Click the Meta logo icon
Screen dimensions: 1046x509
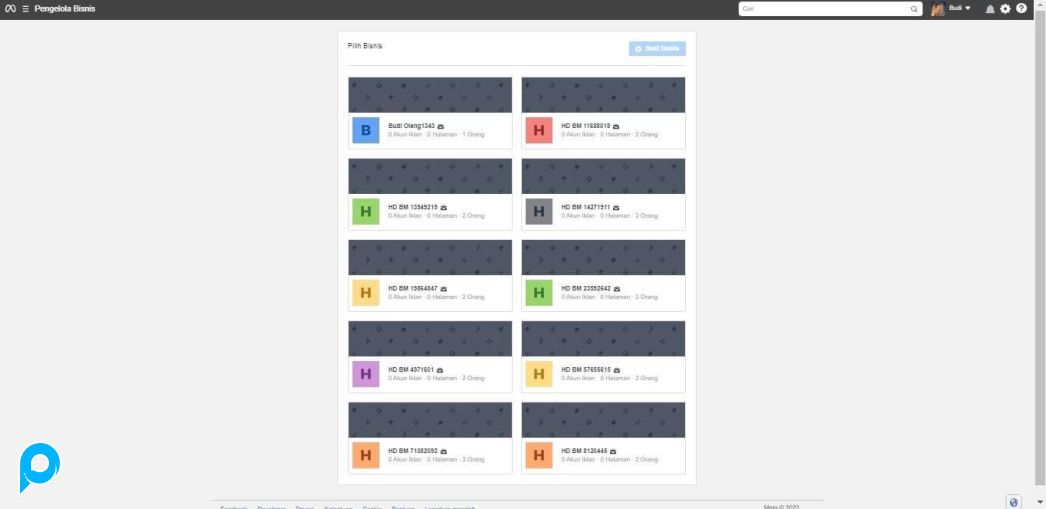tap(10, 8)
